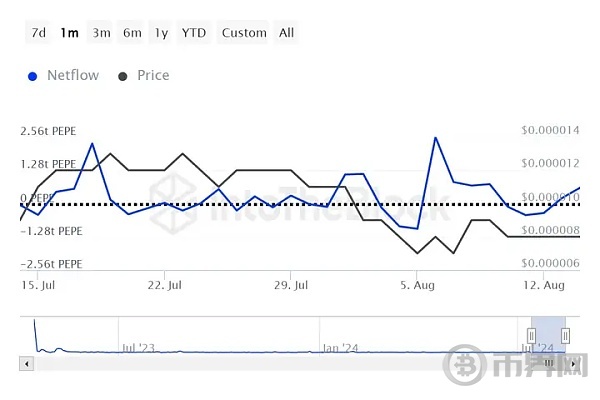Switch to the 1m range tab
600x400 pixels.
click(69, 33)
